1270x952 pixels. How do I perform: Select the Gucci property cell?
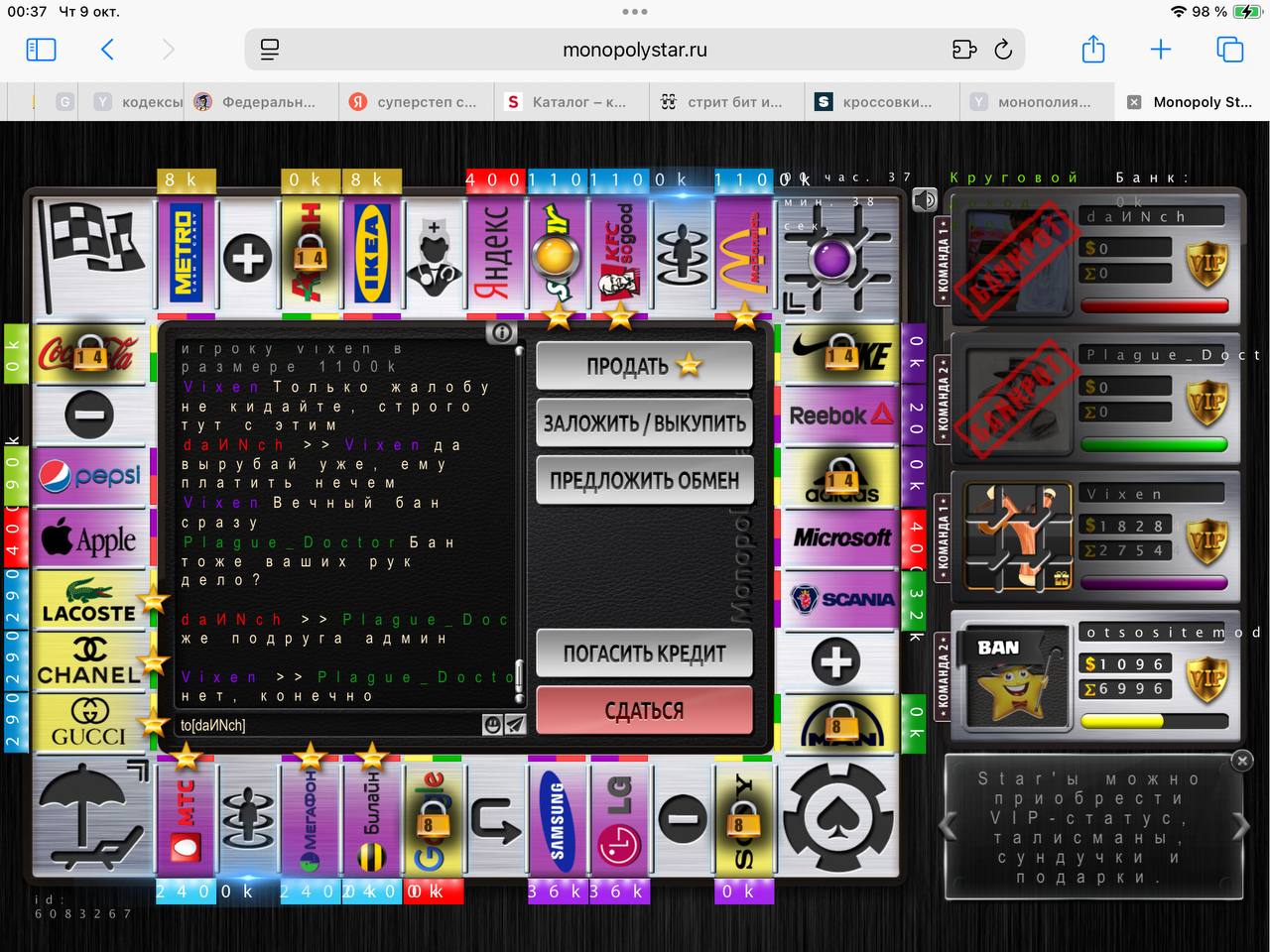tap(88, 722)
